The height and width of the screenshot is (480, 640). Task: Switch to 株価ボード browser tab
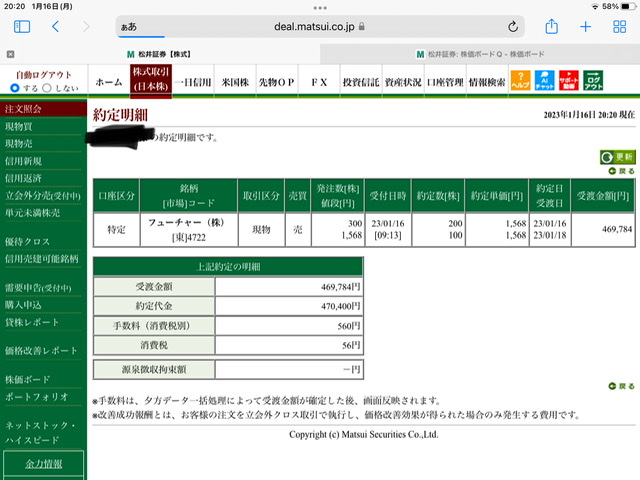[480, 54]
